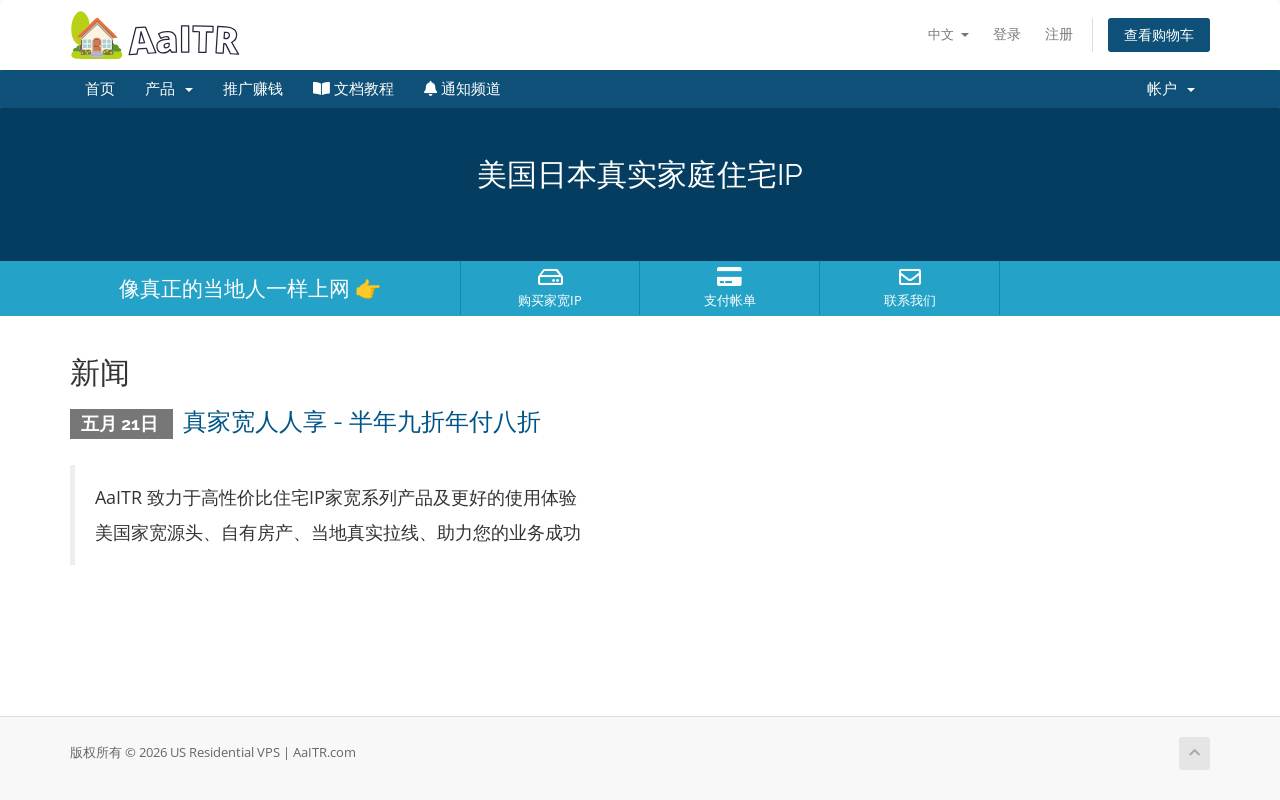Click the 登录 login link
The height and width of the screenshot is (800, 1280).
(1007, 35)
